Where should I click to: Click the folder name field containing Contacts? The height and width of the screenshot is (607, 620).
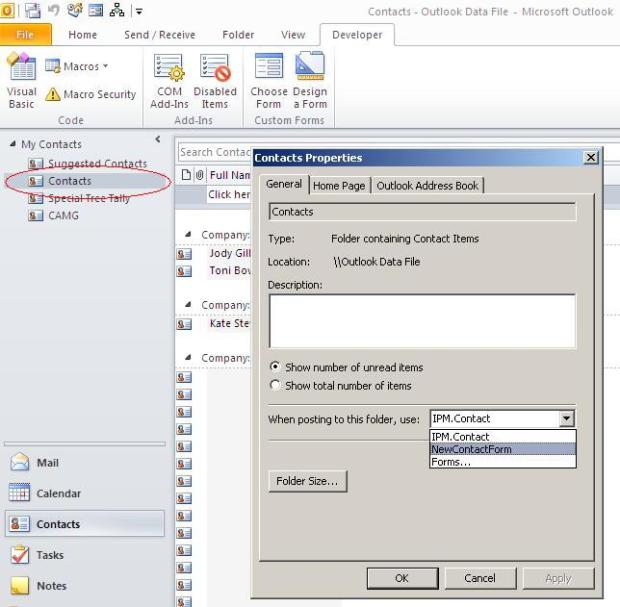coord(422,212)
